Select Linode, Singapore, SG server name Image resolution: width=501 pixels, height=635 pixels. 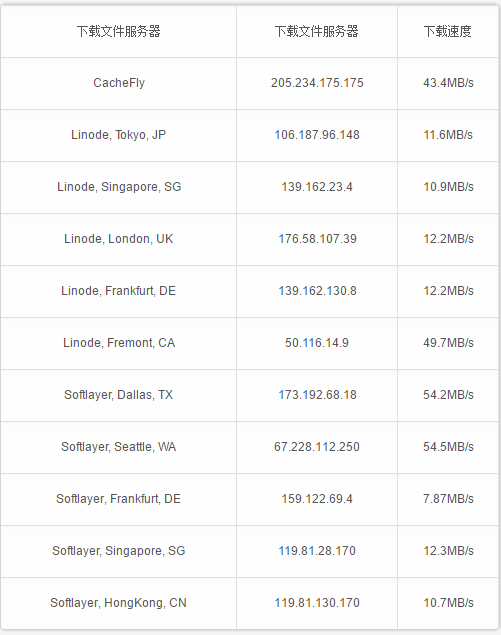[119, 187]
